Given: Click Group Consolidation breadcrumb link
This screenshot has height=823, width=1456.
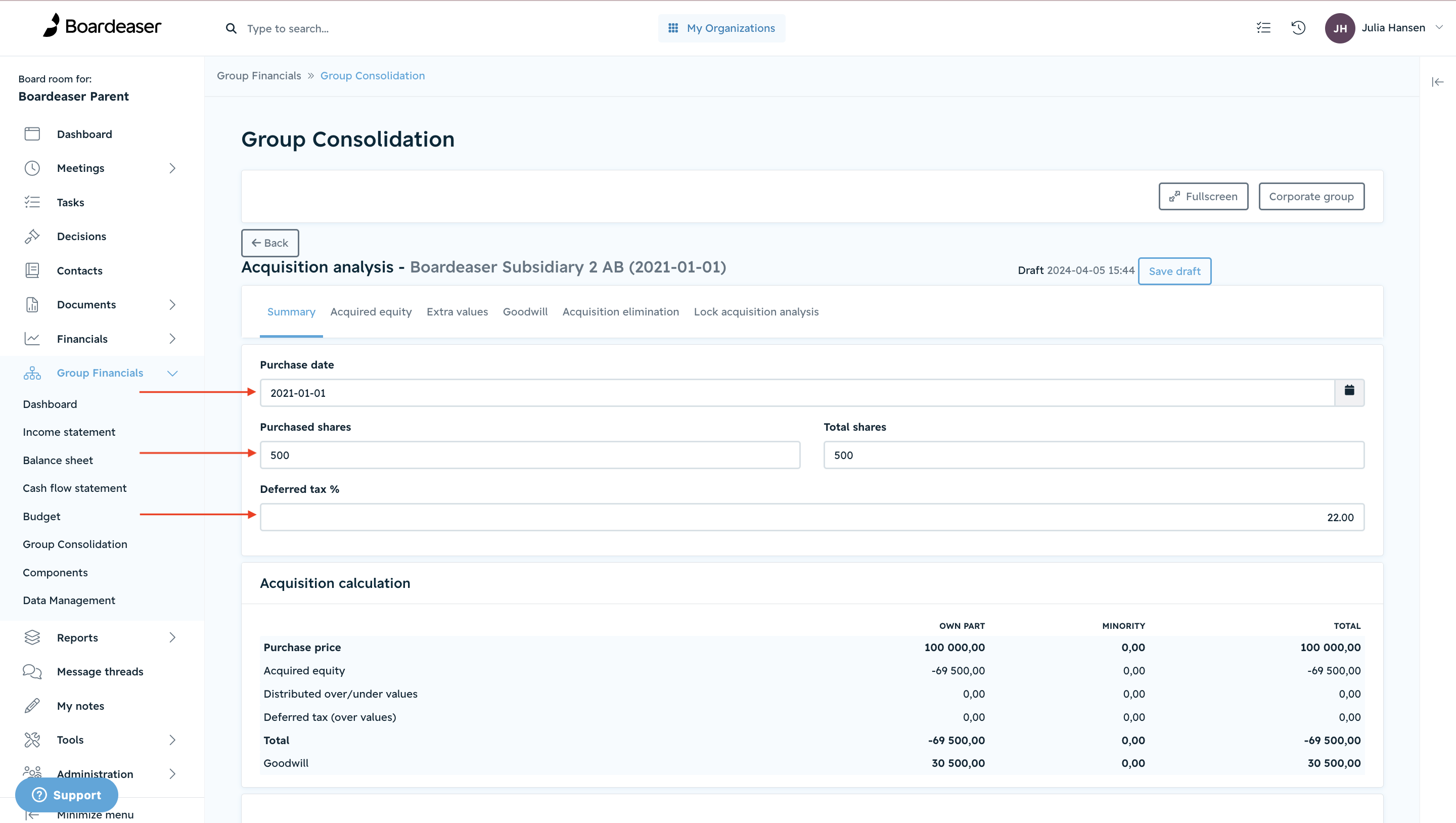Looking at the screenshot, I should pos(373,76).
